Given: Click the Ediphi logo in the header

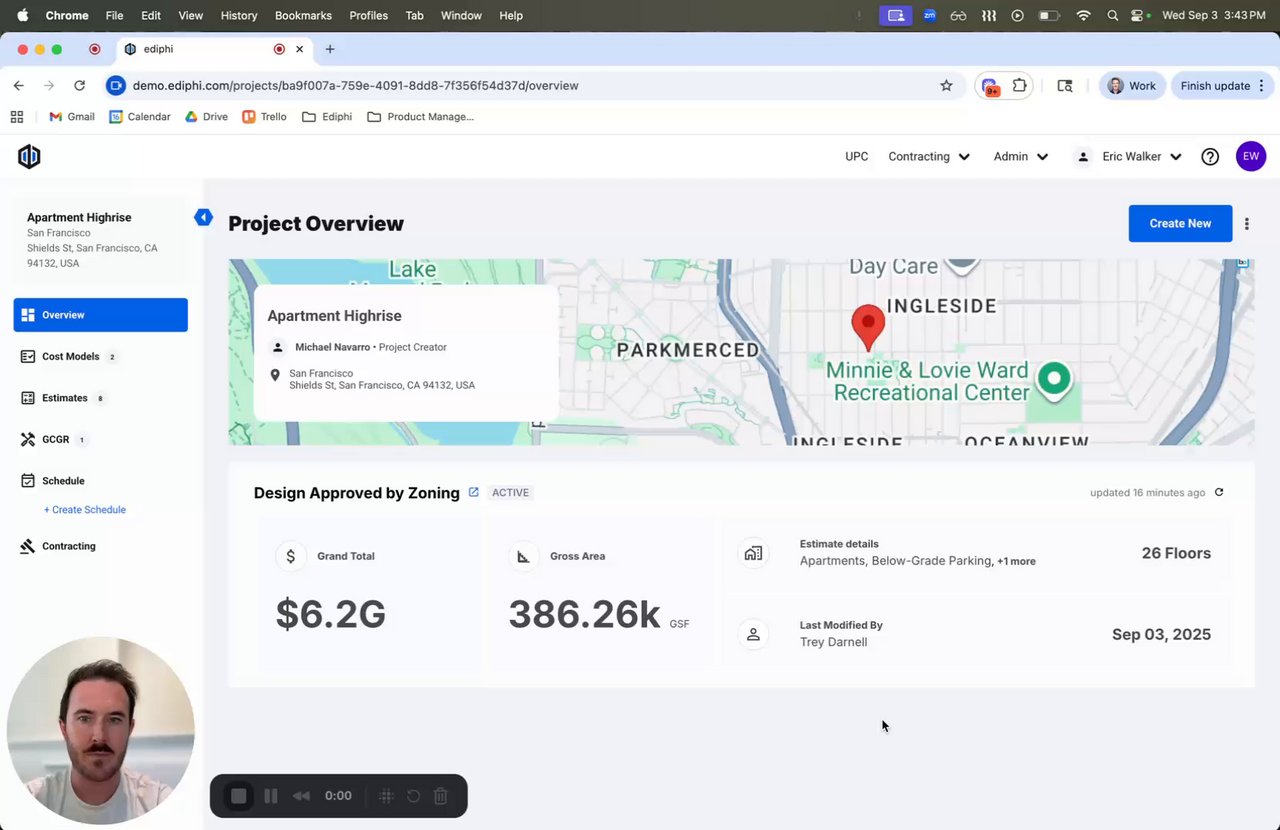Looking at the screenshot, I should pos(29,156).
